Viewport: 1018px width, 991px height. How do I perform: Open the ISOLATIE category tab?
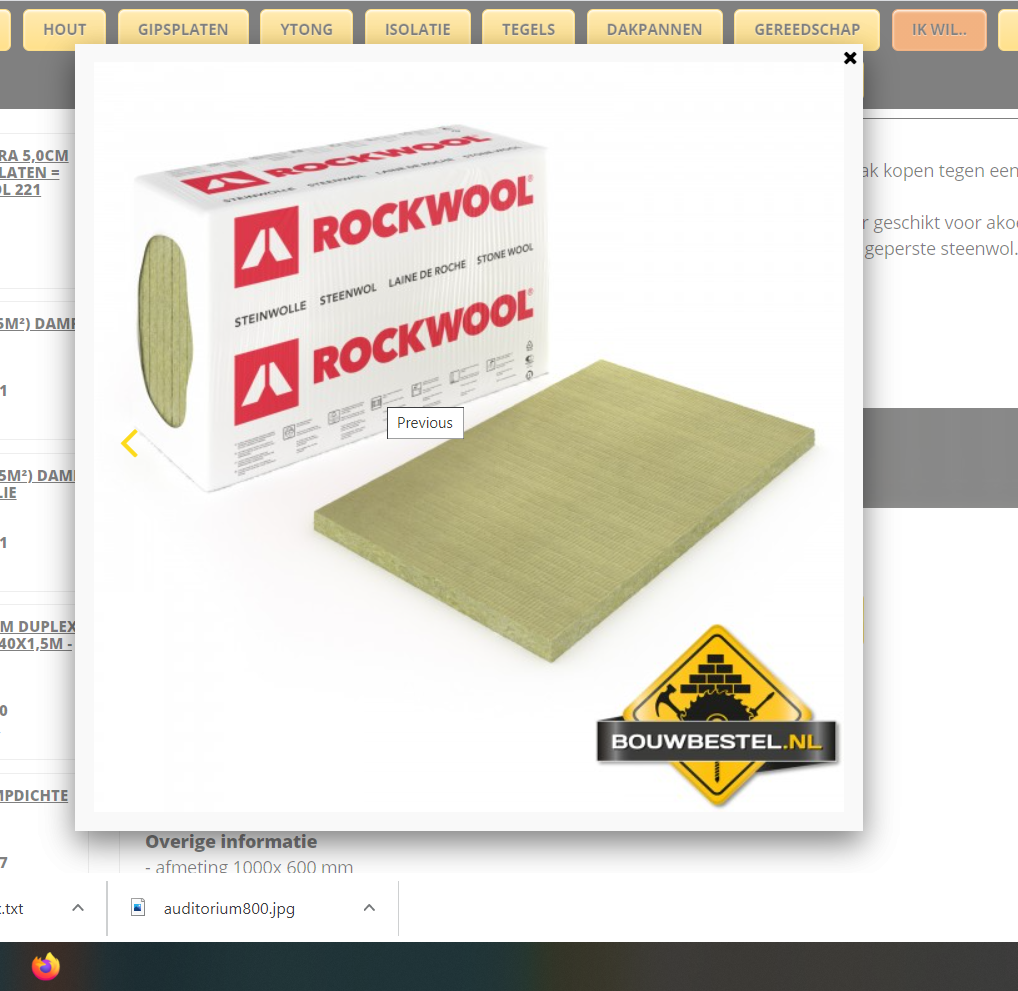tap(417, 30)
